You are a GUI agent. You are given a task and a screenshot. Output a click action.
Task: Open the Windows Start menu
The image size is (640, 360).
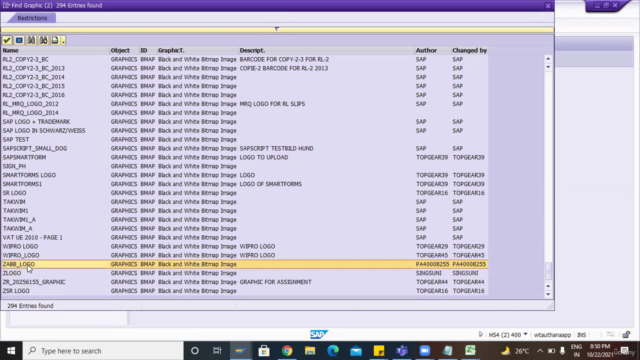(11, 351)
